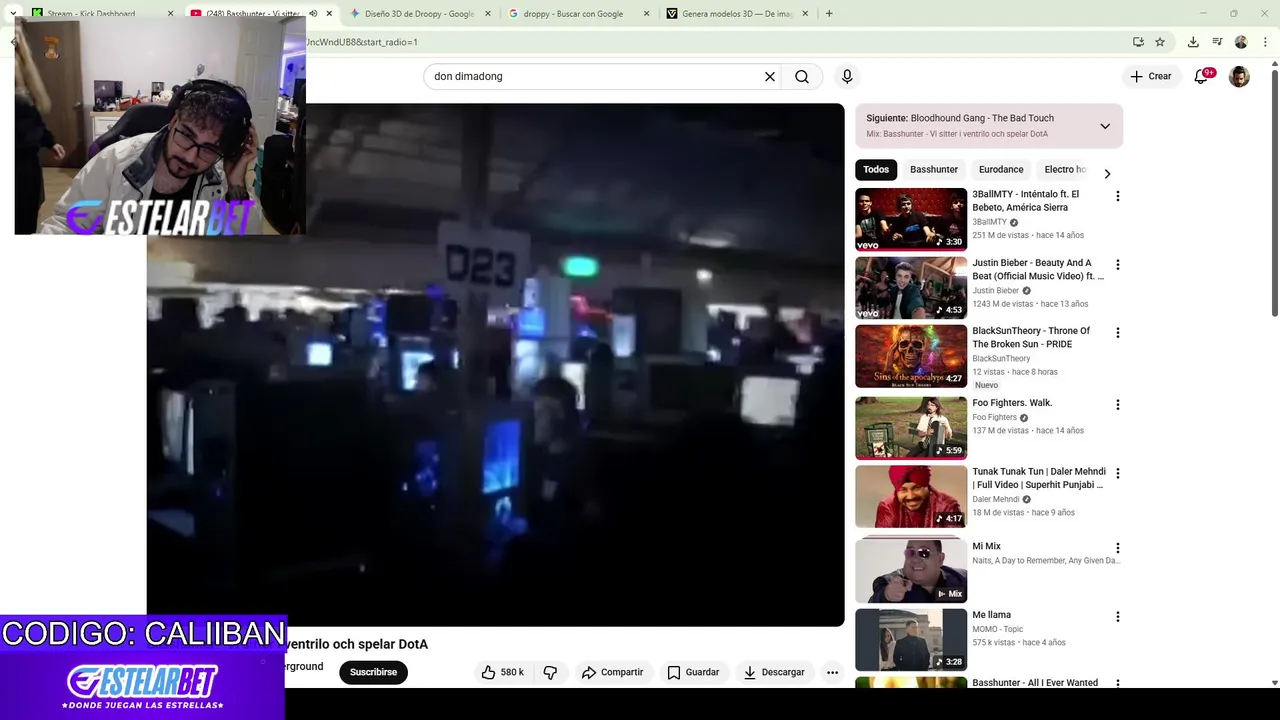Click the Justin Bieber channel name

point(995,290)
